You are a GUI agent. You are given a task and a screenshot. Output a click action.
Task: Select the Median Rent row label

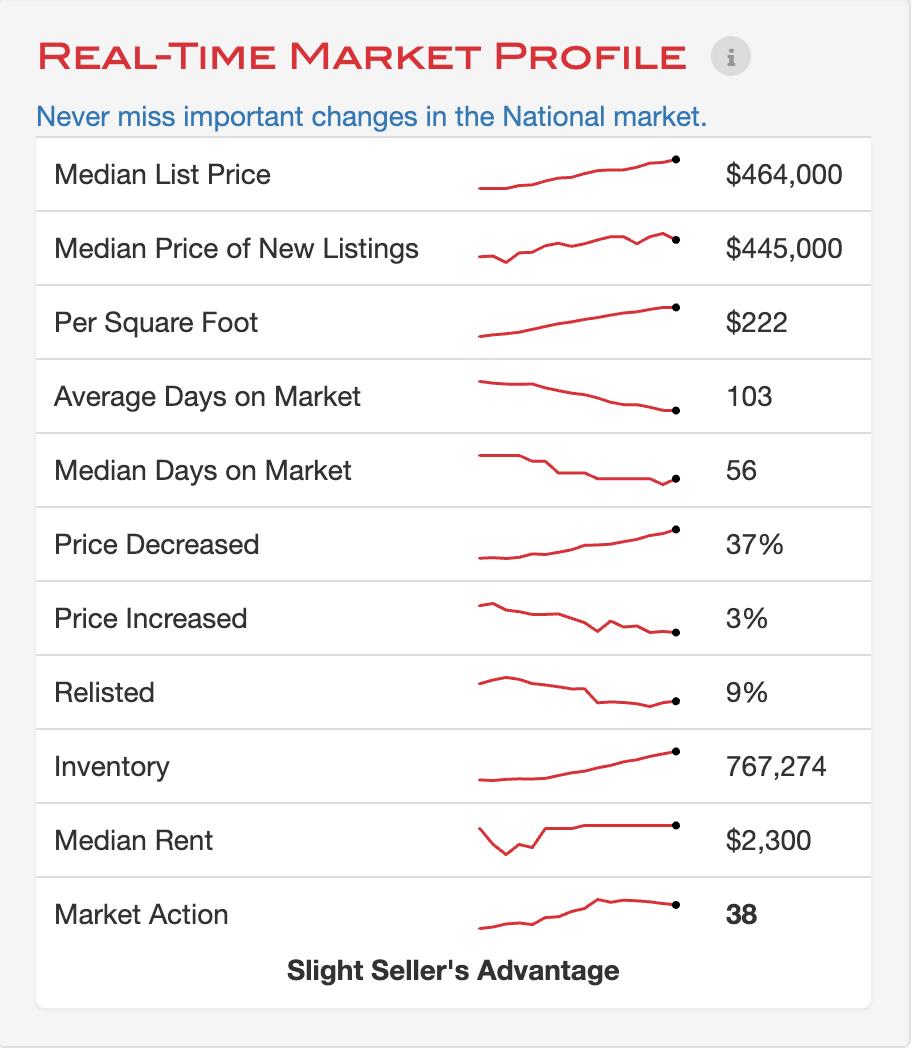point(133,840)
